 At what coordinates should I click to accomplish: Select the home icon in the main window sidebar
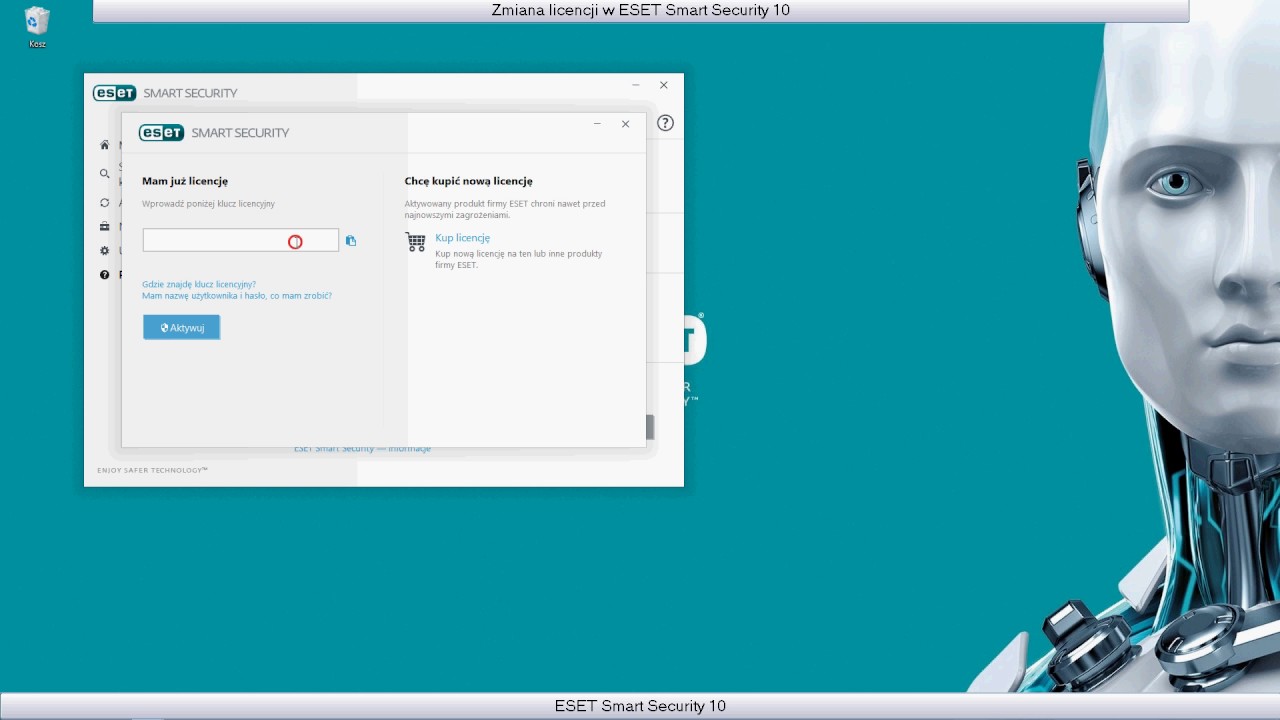[x=104, y=145]
